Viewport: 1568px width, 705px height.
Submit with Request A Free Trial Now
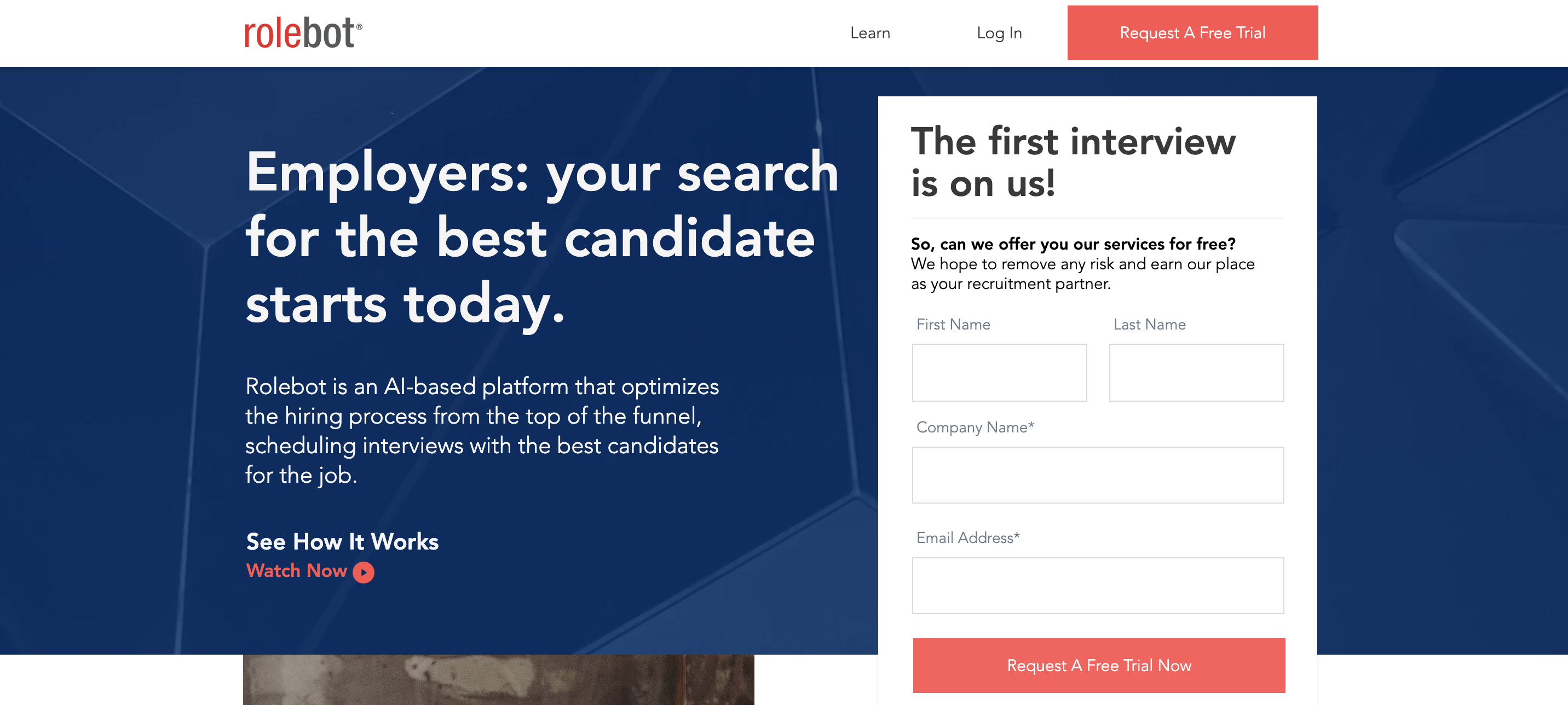click(x=1099, y=665)
